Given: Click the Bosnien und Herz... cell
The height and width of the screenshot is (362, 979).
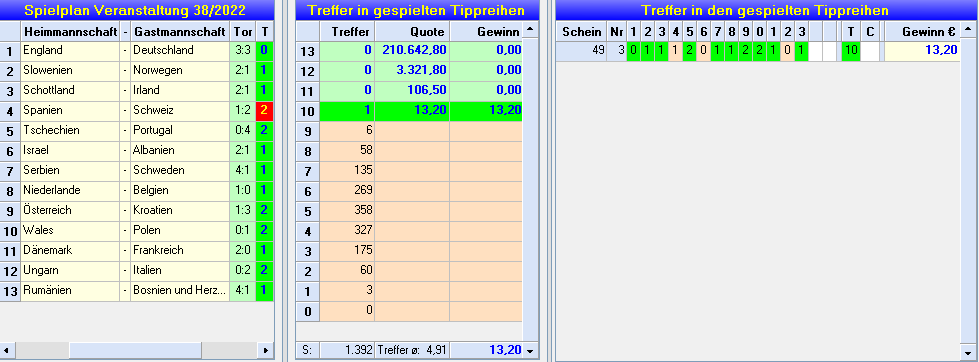Looking at the screenshot, I should click(x=180, y=290).
